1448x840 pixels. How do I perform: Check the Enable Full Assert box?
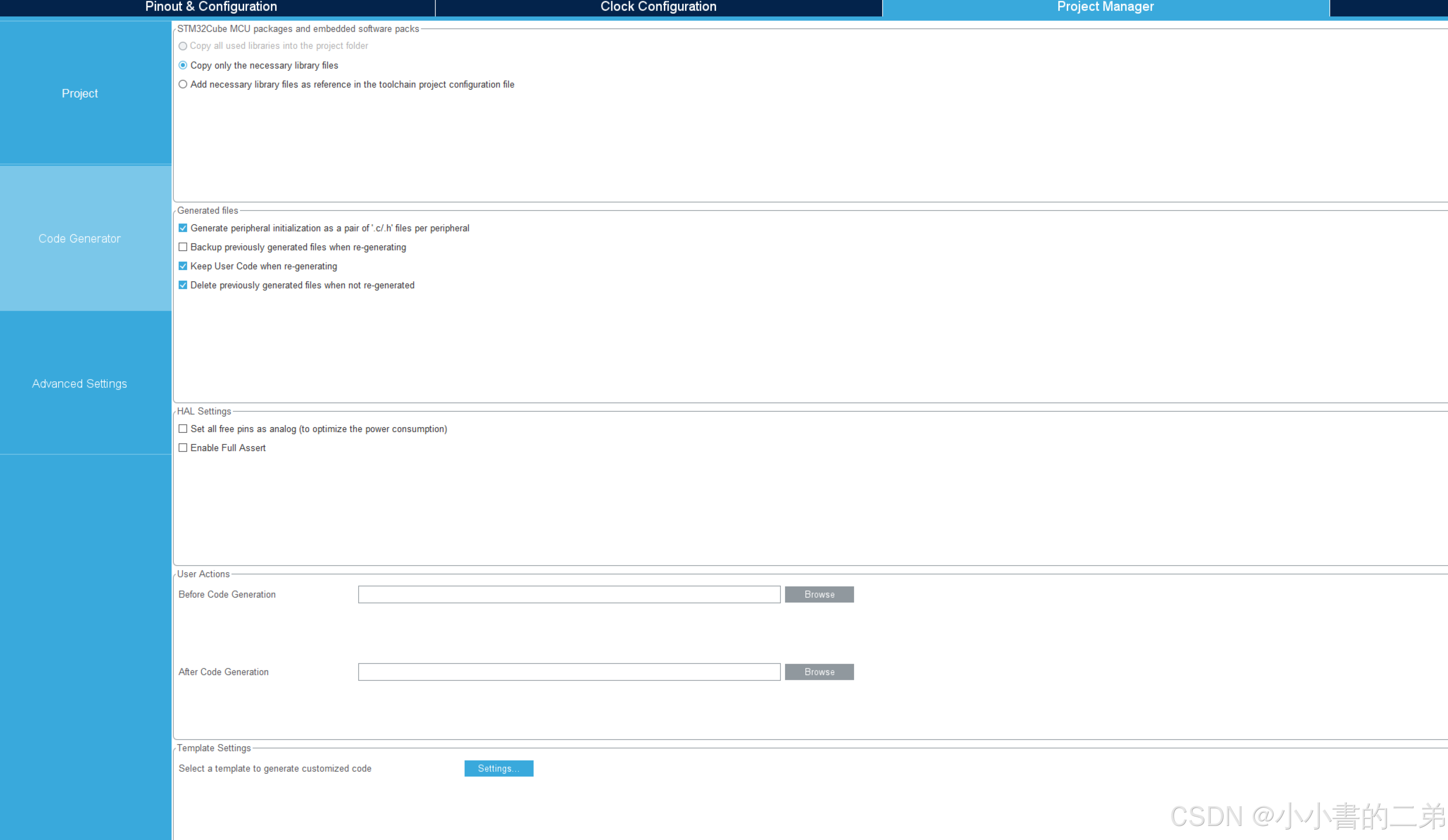[x=183, y=447]
